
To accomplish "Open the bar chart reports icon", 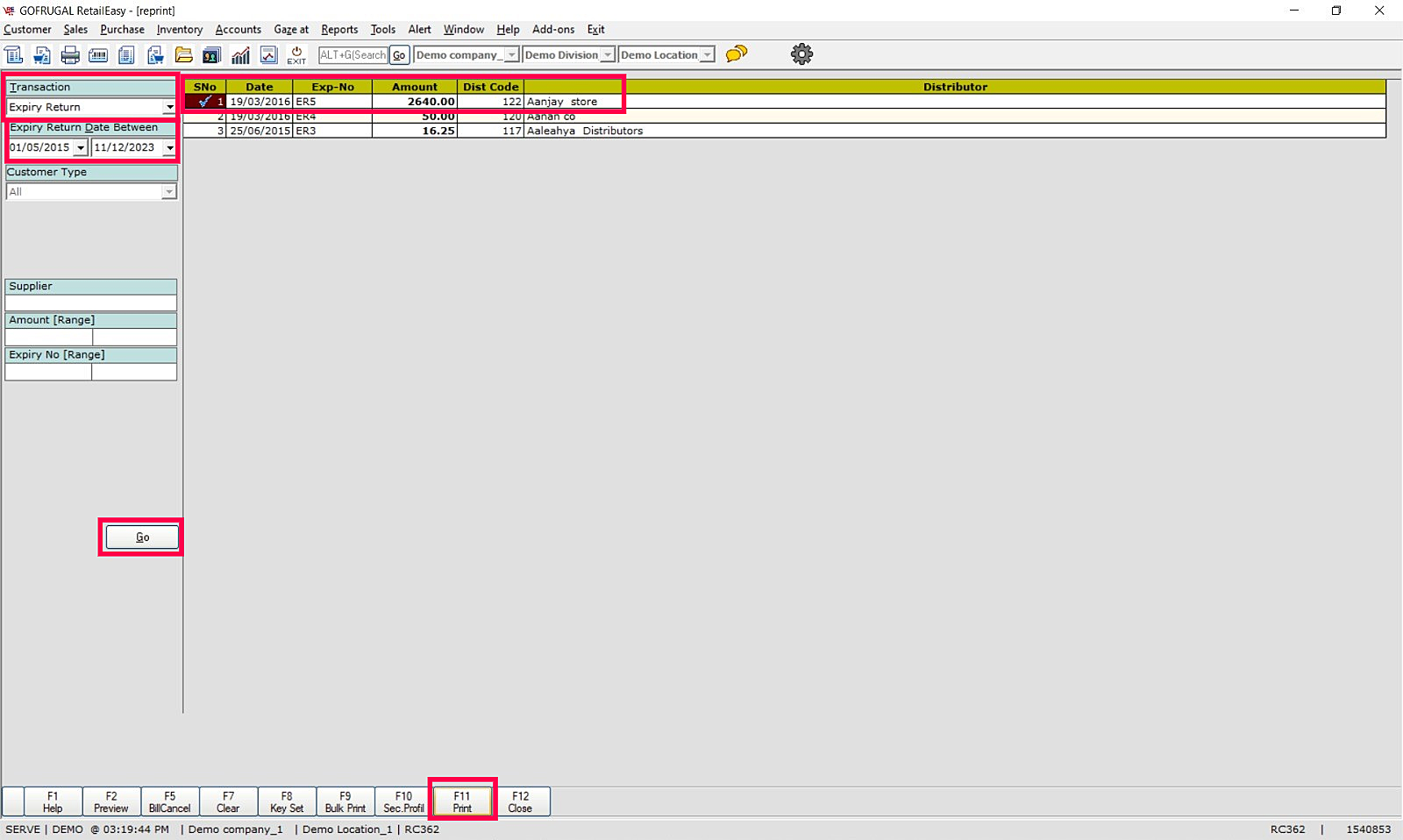I will tap(240, 55).
